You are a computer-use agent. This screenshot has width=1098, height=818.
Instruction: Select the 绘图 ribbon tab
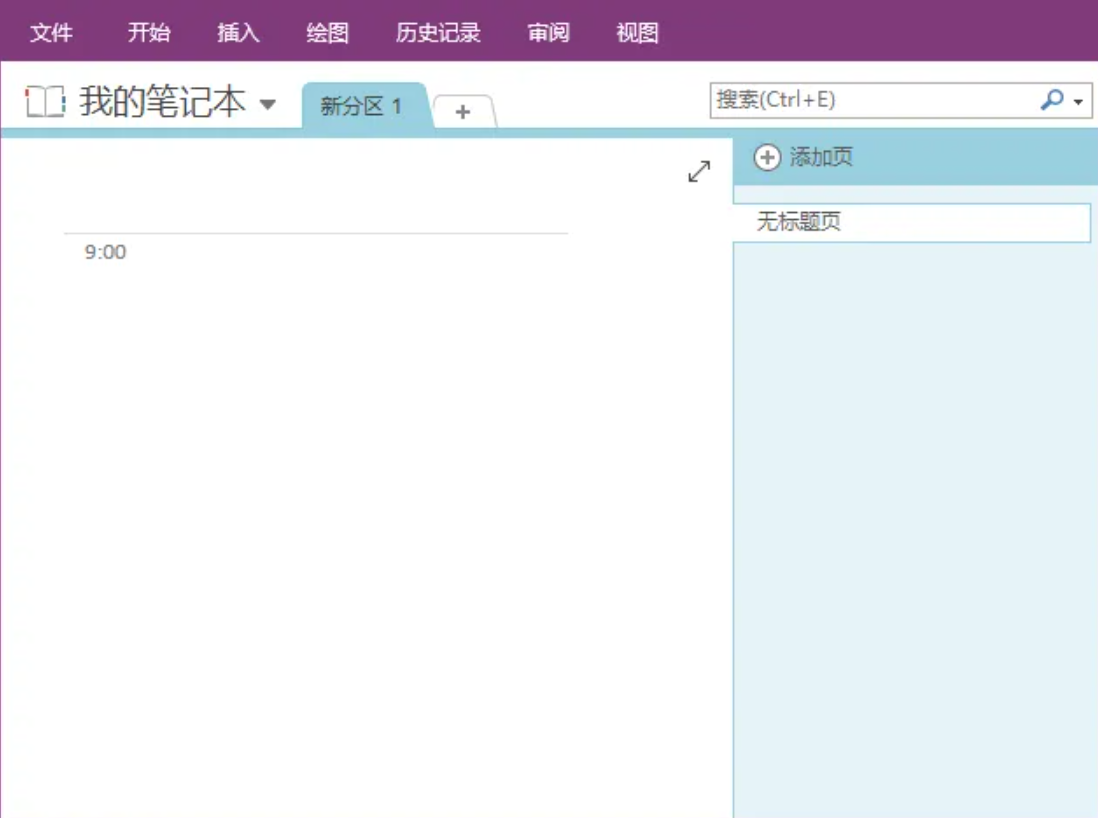pyautogui.click(x=327, y=32)
